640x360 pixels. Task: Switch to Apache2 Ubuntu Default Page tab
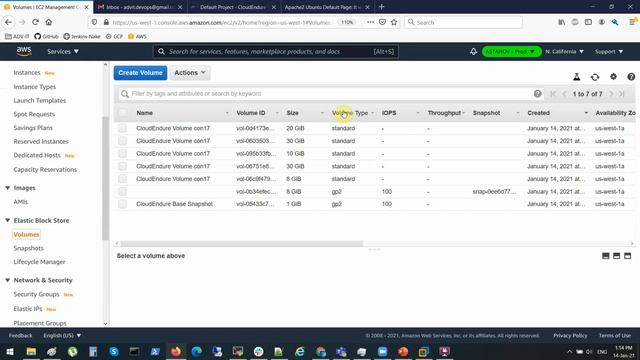(x=327, y=7)
